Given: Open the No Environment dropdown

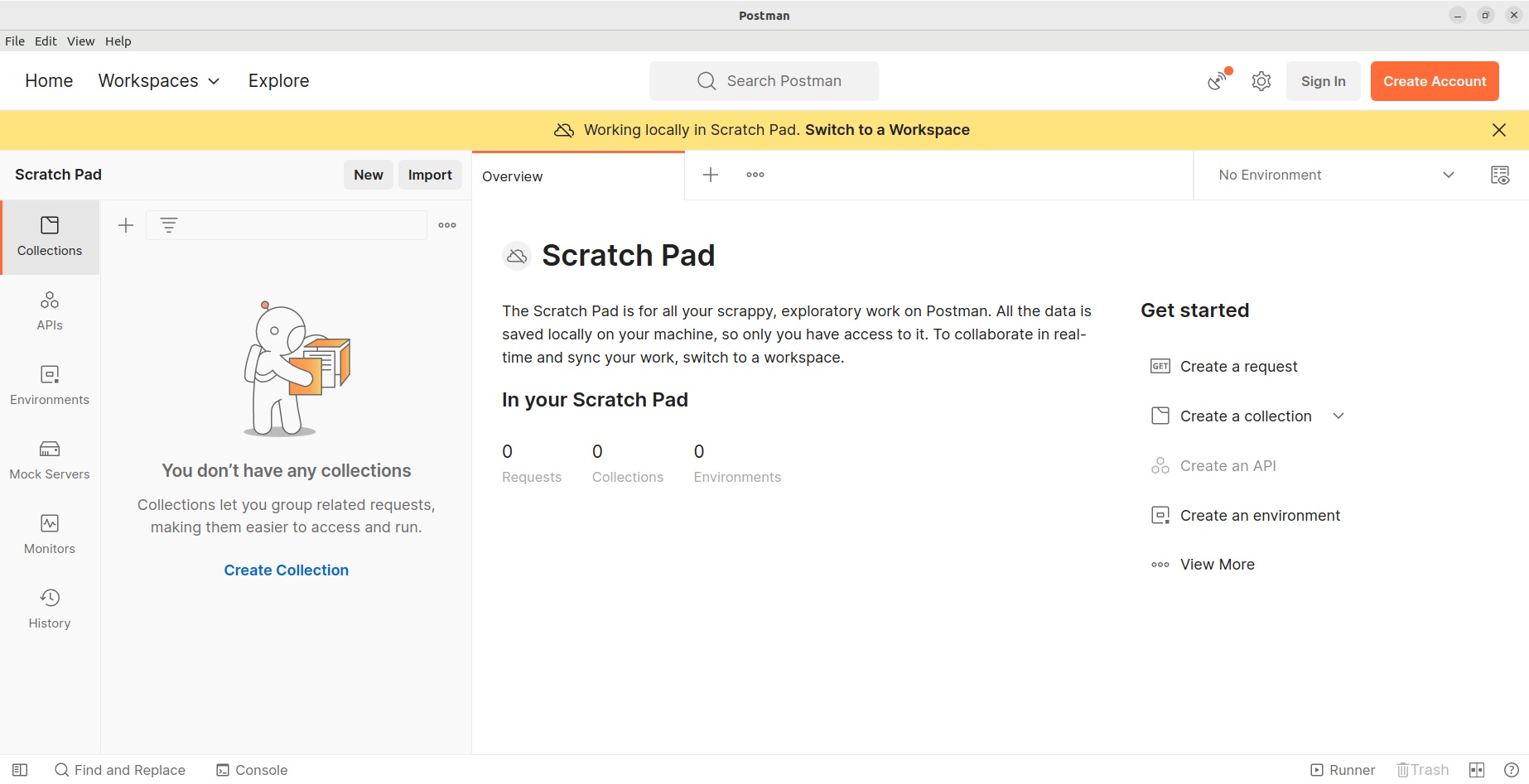Looking at the screenshot, I should click(1336, 175).
